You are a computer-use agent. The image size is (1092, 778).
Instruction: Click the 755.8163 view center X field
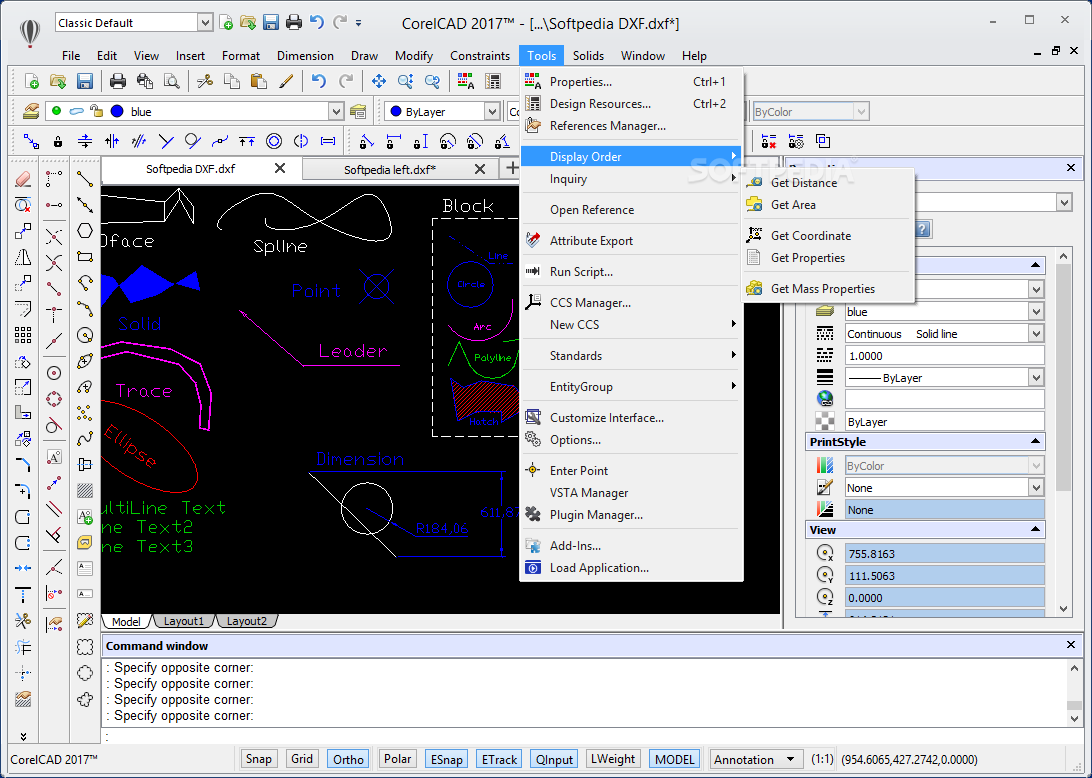coord(944,554)
